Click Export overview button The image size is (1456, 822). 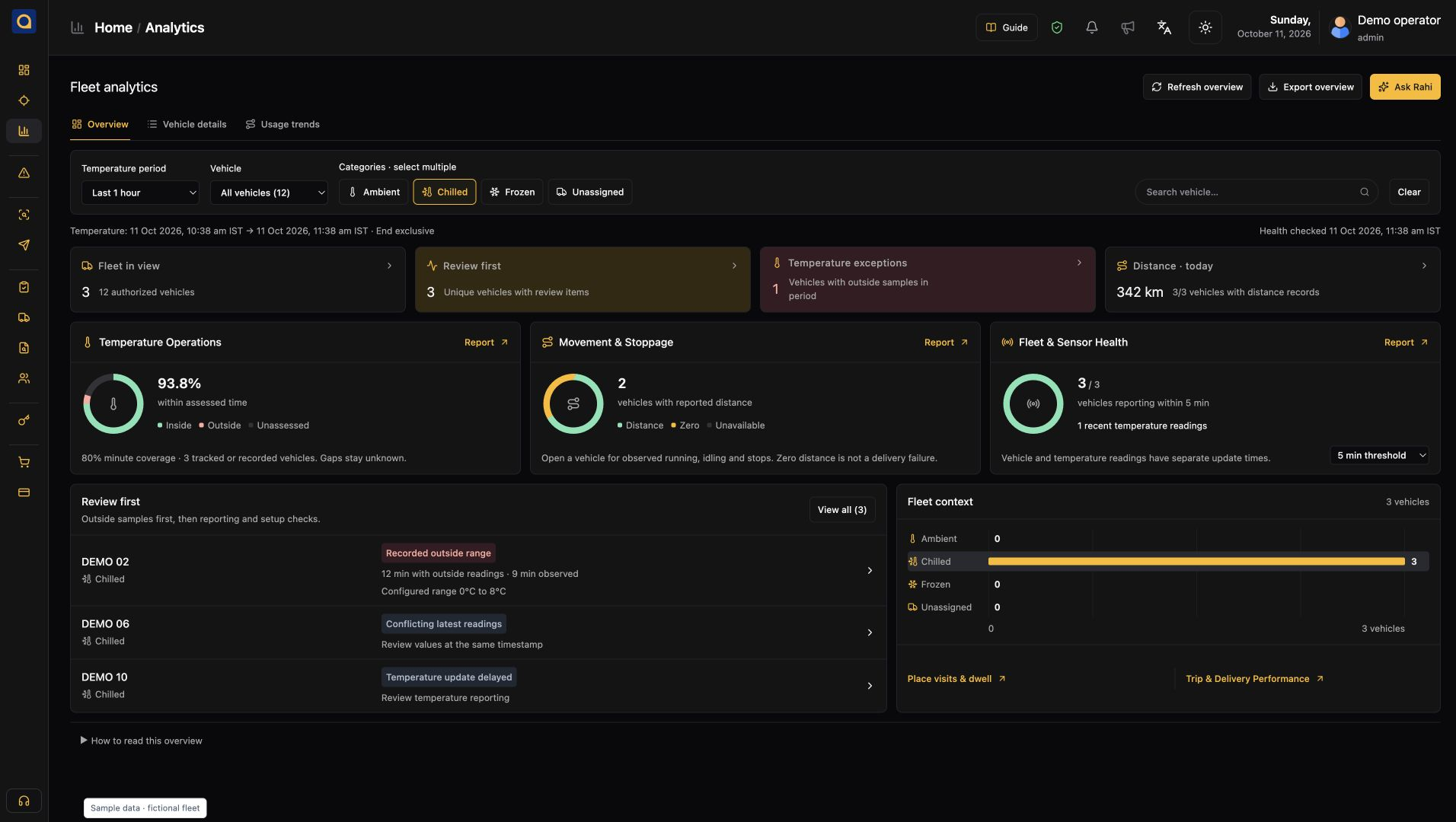click(1310, 87)
